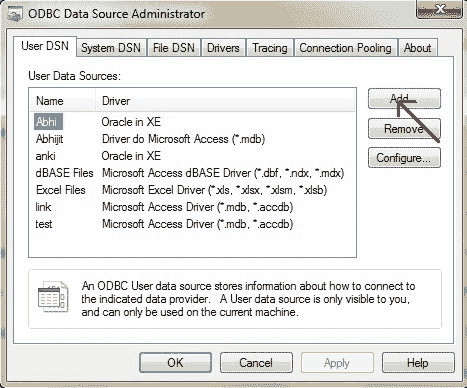Confirm with the OK button
467x388 pixels.
(175, 363)
